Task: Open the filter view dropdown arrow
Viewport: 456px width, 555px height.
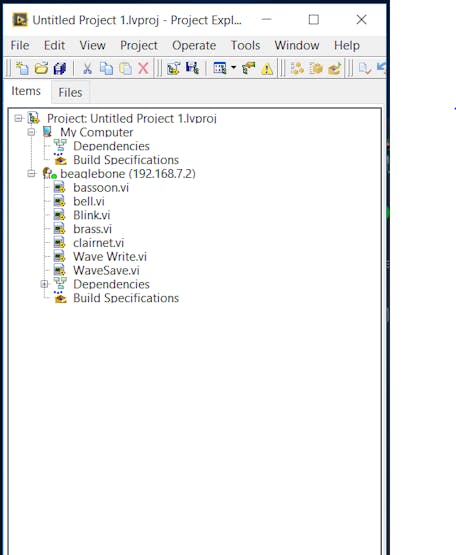Action: click(234, 67)
